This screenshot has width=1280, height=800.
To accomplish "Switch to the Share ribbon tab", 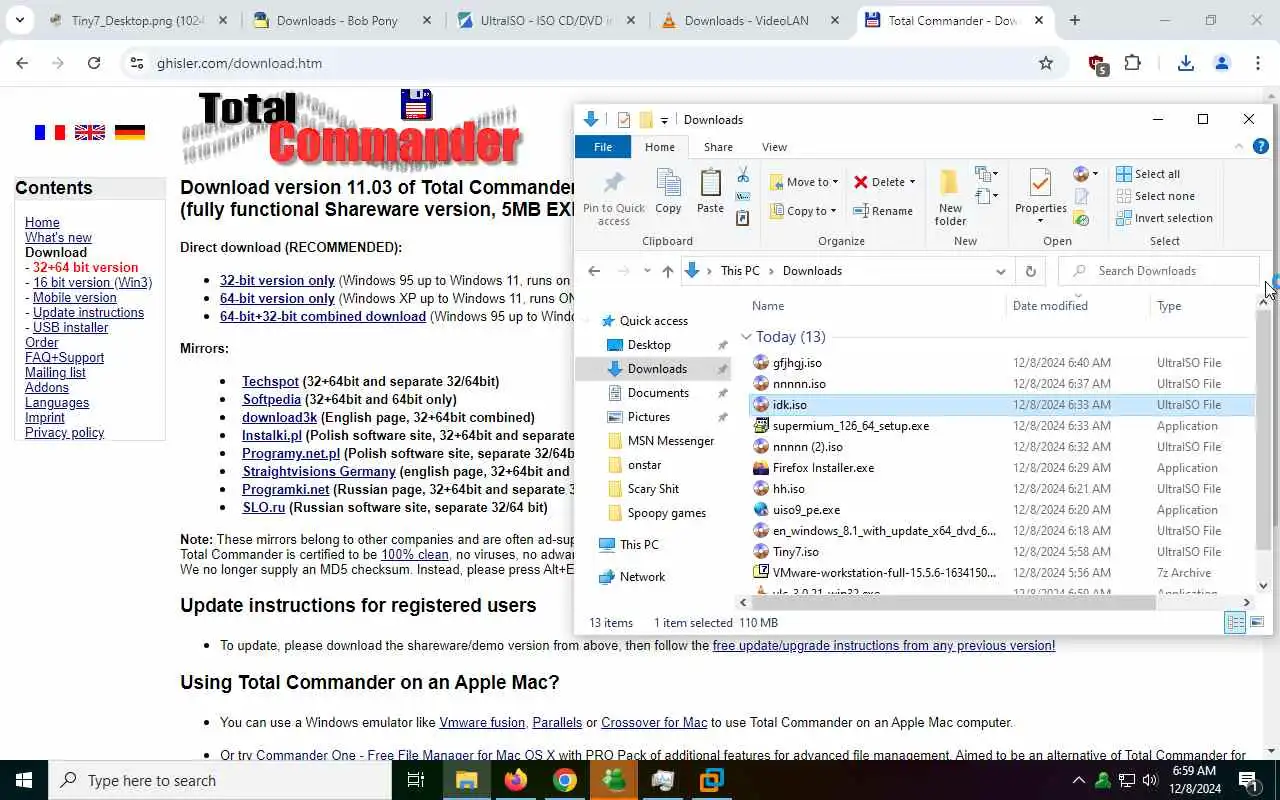I will click(718, 147).
